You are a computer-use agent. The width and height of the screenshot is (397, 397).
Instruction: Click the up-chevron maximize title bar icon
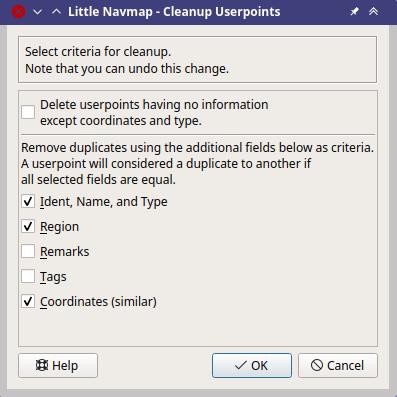click(x=56, y=12)
